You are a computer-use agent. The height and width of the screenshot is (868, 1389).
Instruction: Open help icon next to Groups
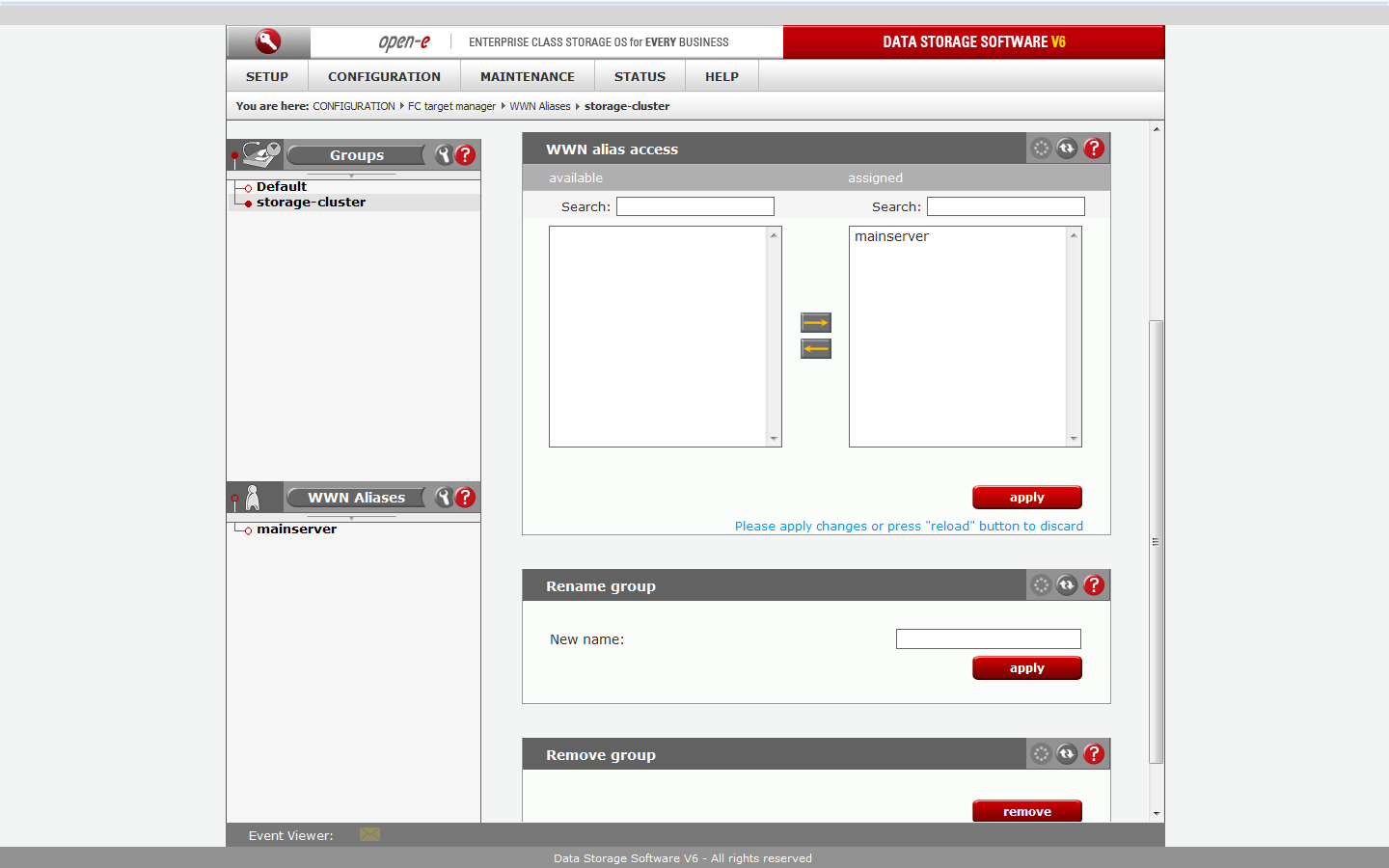tap(465, 155)
